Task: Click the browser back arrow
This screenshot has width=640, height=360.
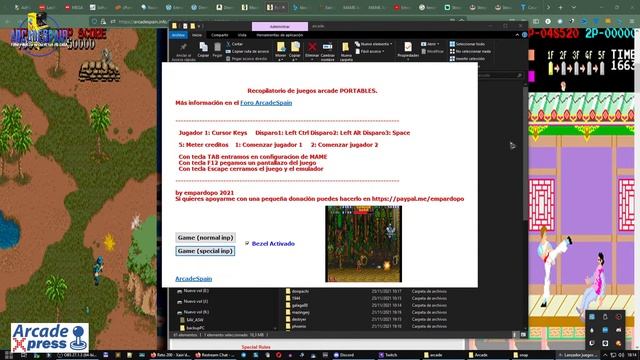Action: tap(7, 21)
